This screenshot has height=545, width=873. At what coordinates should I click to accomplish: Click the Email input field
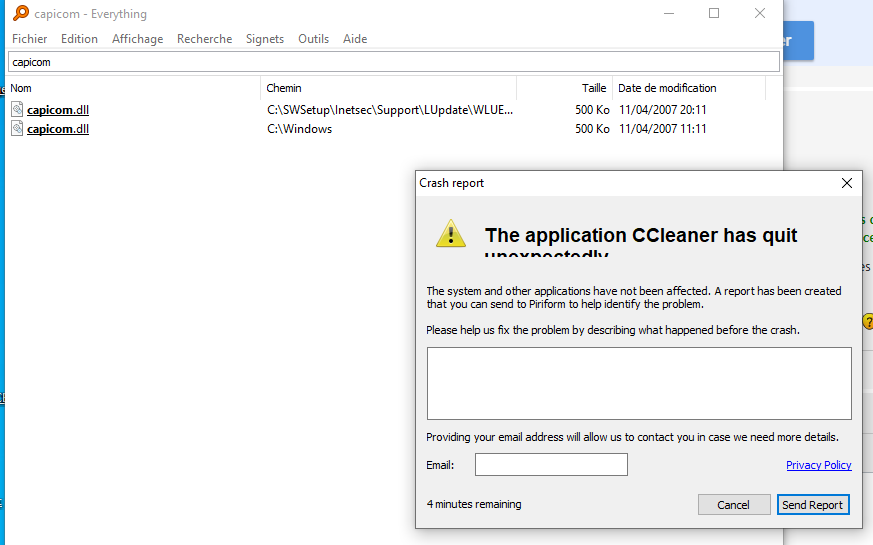pyautogui.click(x=551, y=464)
